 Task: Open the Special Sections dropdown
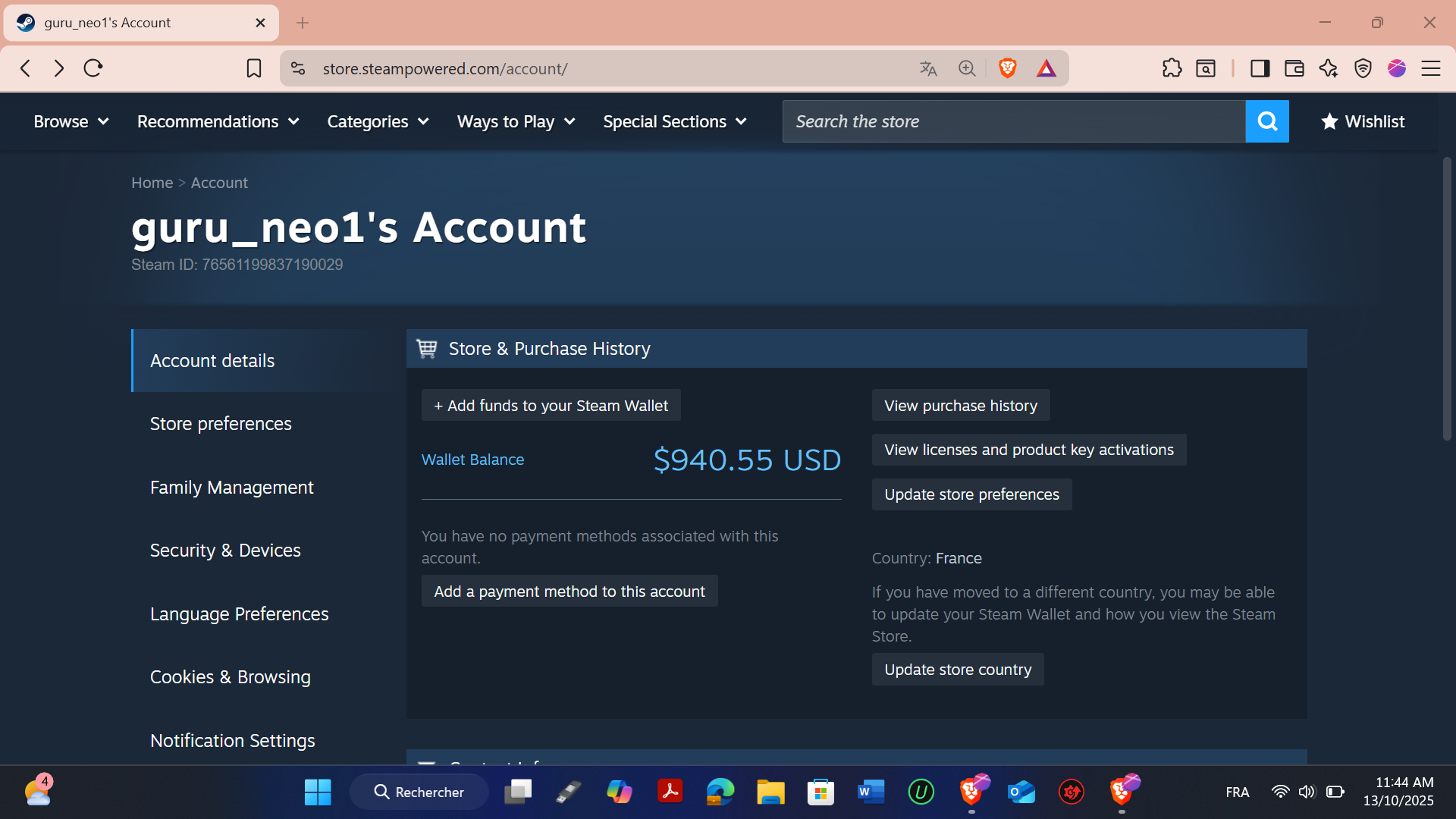pos(674,121)
